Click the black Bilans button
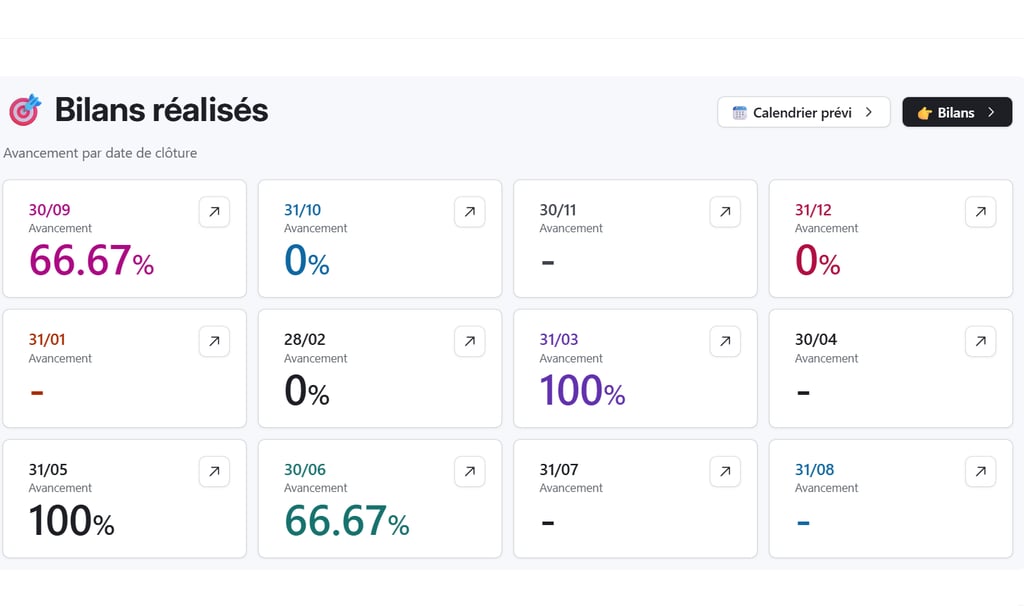Screen dimensions: 1024x606 point(956,112)
